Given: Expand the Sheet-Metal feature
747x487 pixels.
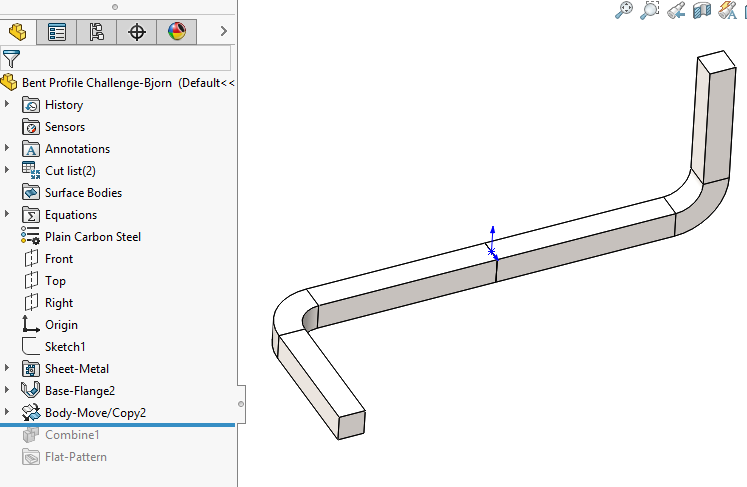Looking at the screenshot, I should pos(7,367).
